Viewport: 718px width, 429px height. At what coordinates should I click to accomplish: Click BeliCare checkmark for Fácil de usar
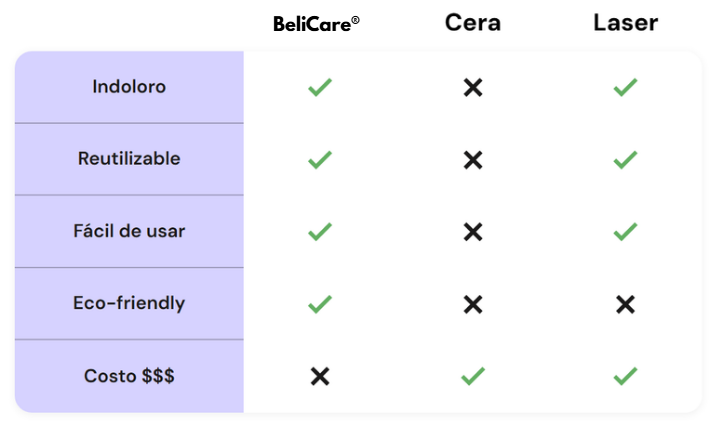[x=320, y=232]
